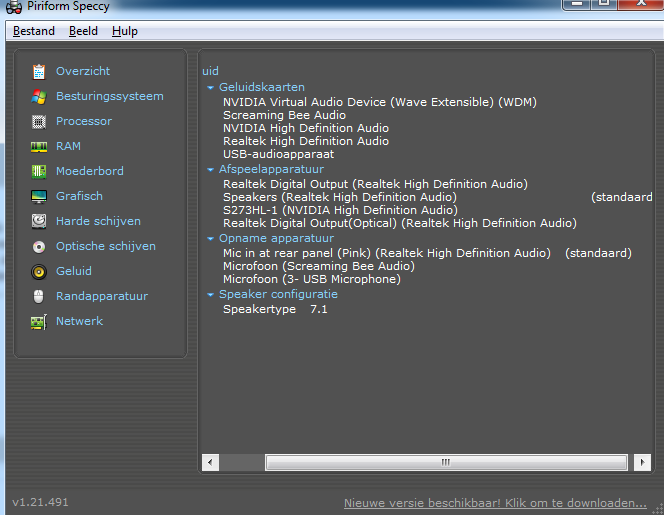Collapse the Geluidskaarten group
Image resolution: width=664 pixels, height=515 pixels.
(210, 88)
